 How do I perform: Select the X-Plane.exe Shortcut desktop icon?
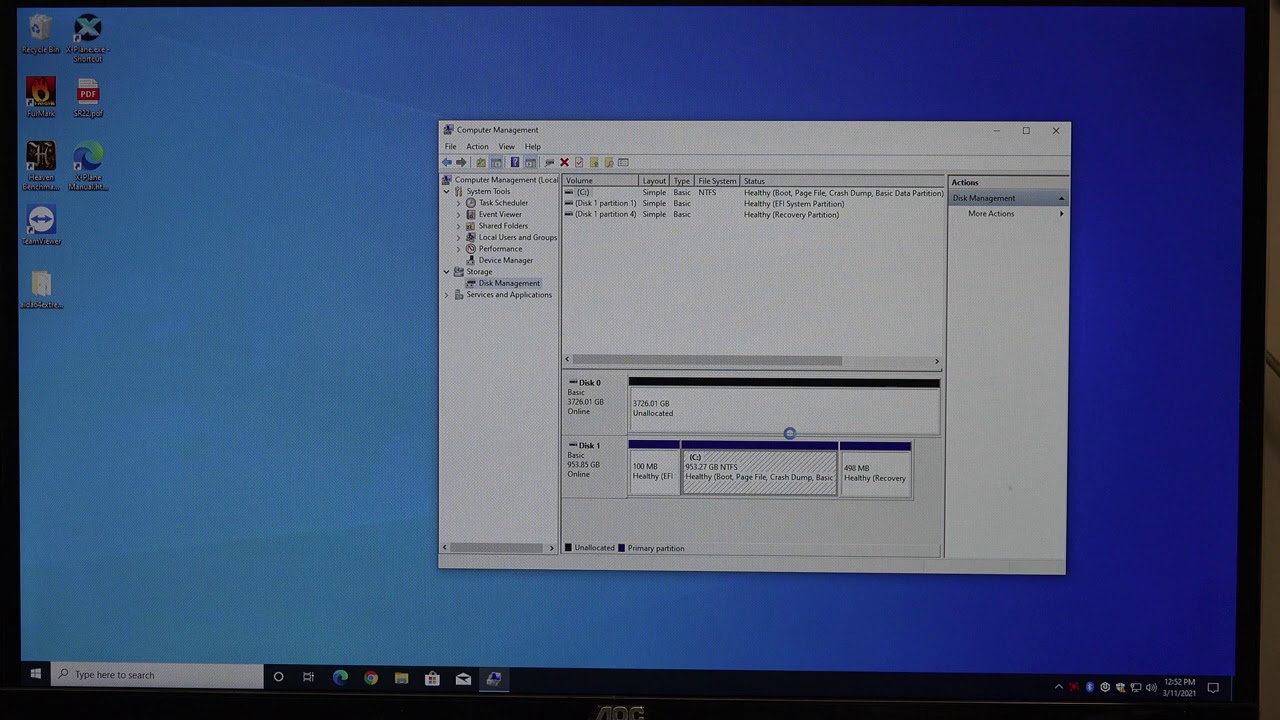click(x=88, y=38)
